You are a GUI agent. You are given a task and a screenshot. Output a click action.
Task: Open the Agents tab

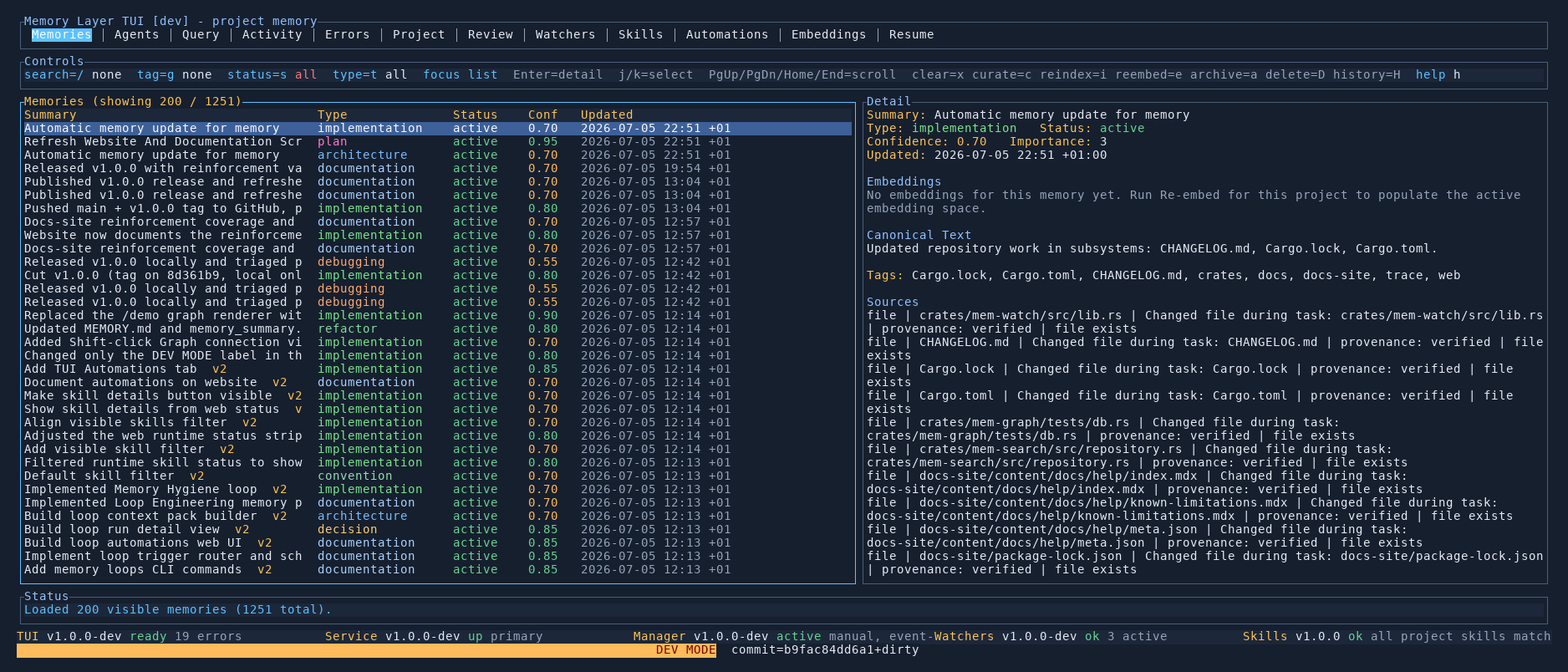136,34
